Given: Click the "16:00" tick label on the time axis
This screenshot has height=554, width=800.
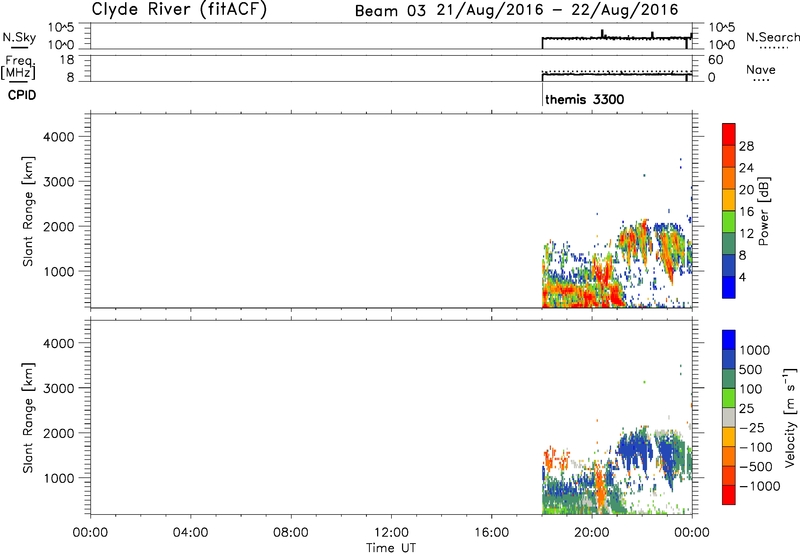Looking at the screenshot, I should [491, 533].
